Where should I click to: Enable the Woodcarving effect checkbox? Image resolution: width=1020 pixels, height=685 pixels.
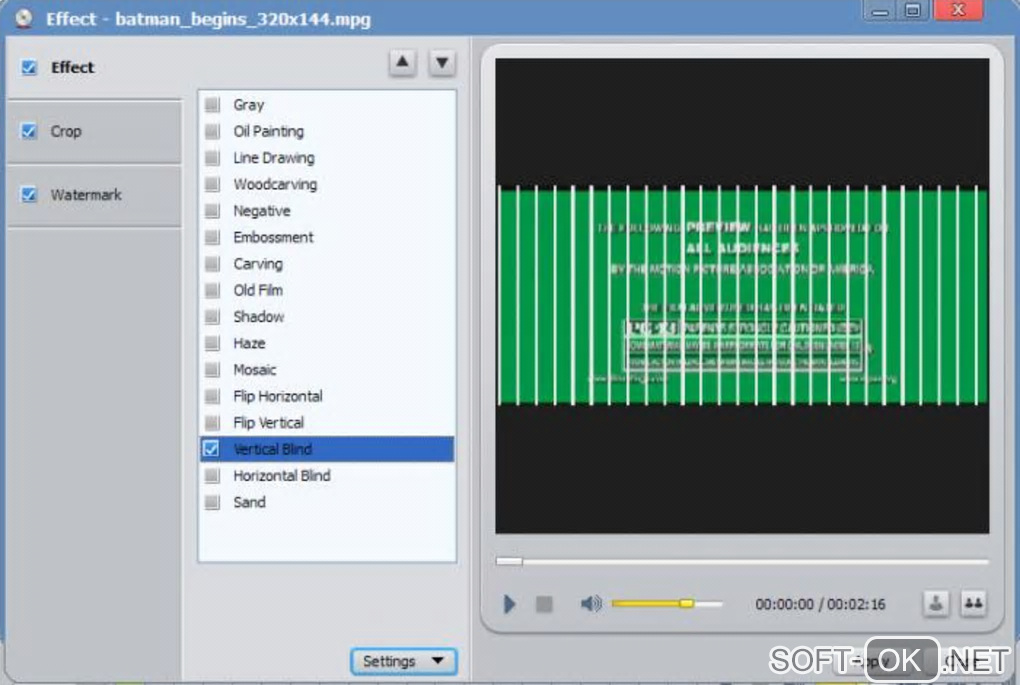click(x=212, y=184)
